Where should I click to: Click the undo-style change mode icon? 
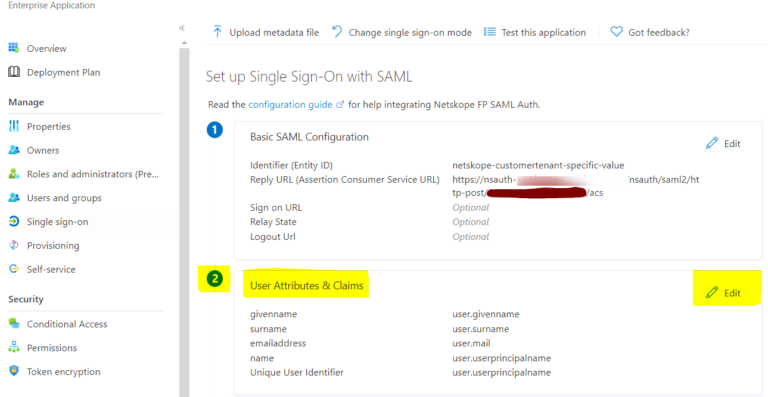click(337, 32)
